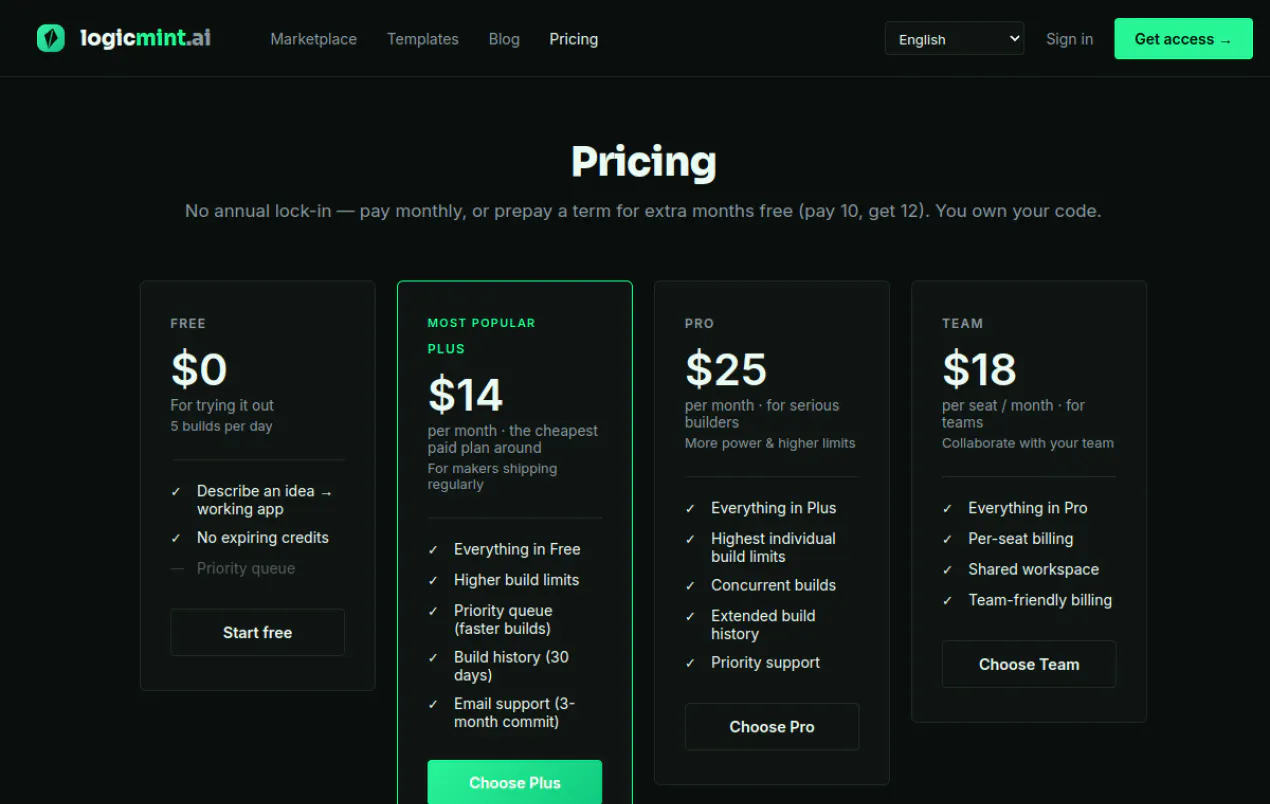
Task: Click the Start free button
Action: click(x=257, y=632)
